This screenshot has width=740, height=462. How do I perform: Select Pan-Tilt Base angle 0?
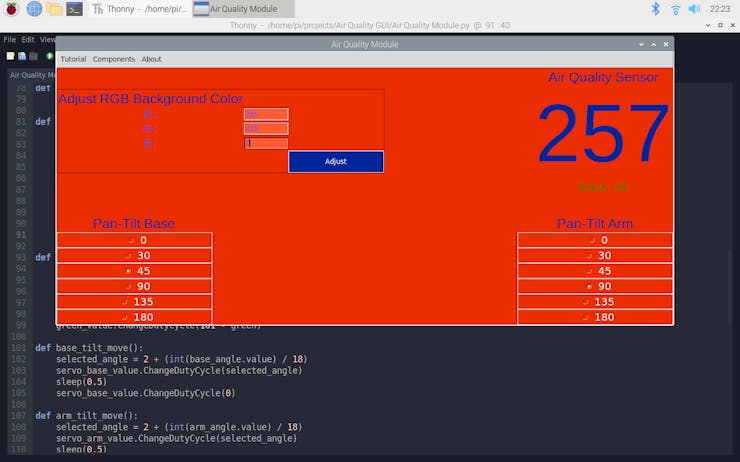pyautogui.click(x=134, y=240)
